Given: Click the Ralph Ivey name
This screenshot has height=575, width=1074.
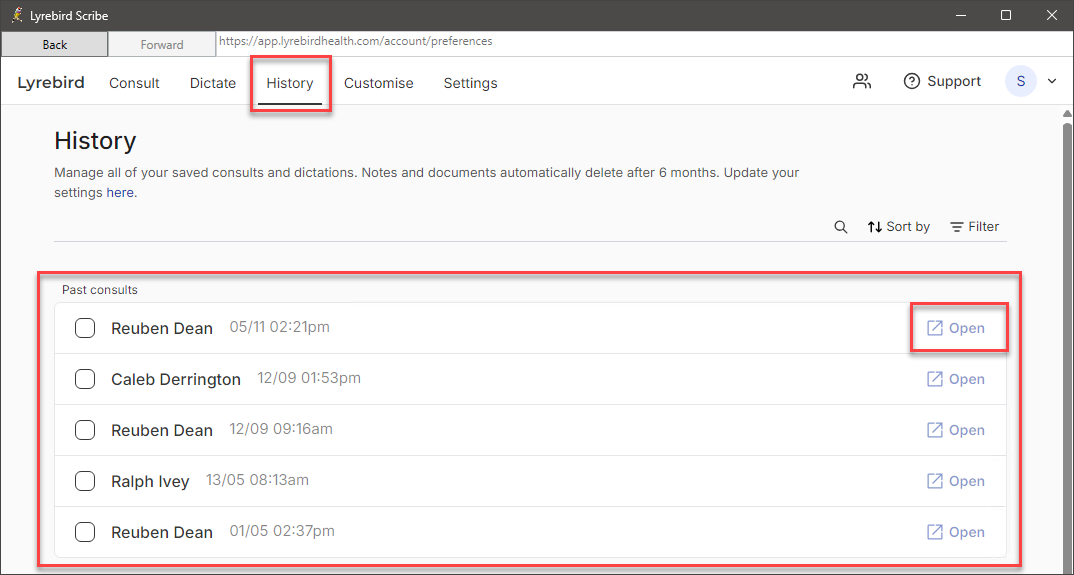Looking at the screenshot, I should pos(150,482).
